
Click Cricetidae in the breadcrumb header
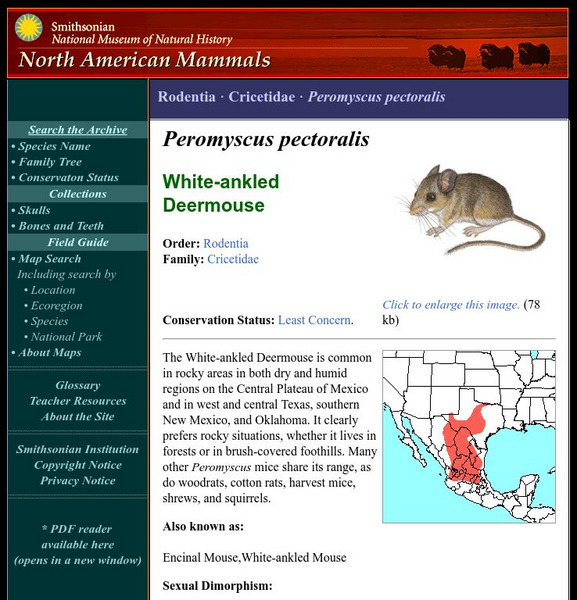tap(262, 97)
